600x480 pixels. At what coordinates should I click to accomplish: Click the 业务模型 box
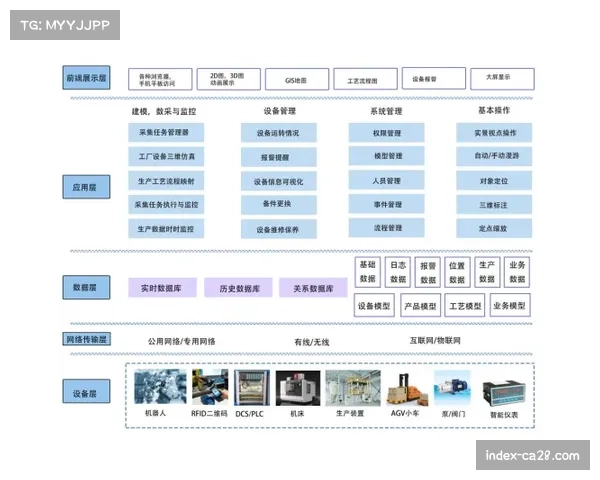tap(510, 305)
